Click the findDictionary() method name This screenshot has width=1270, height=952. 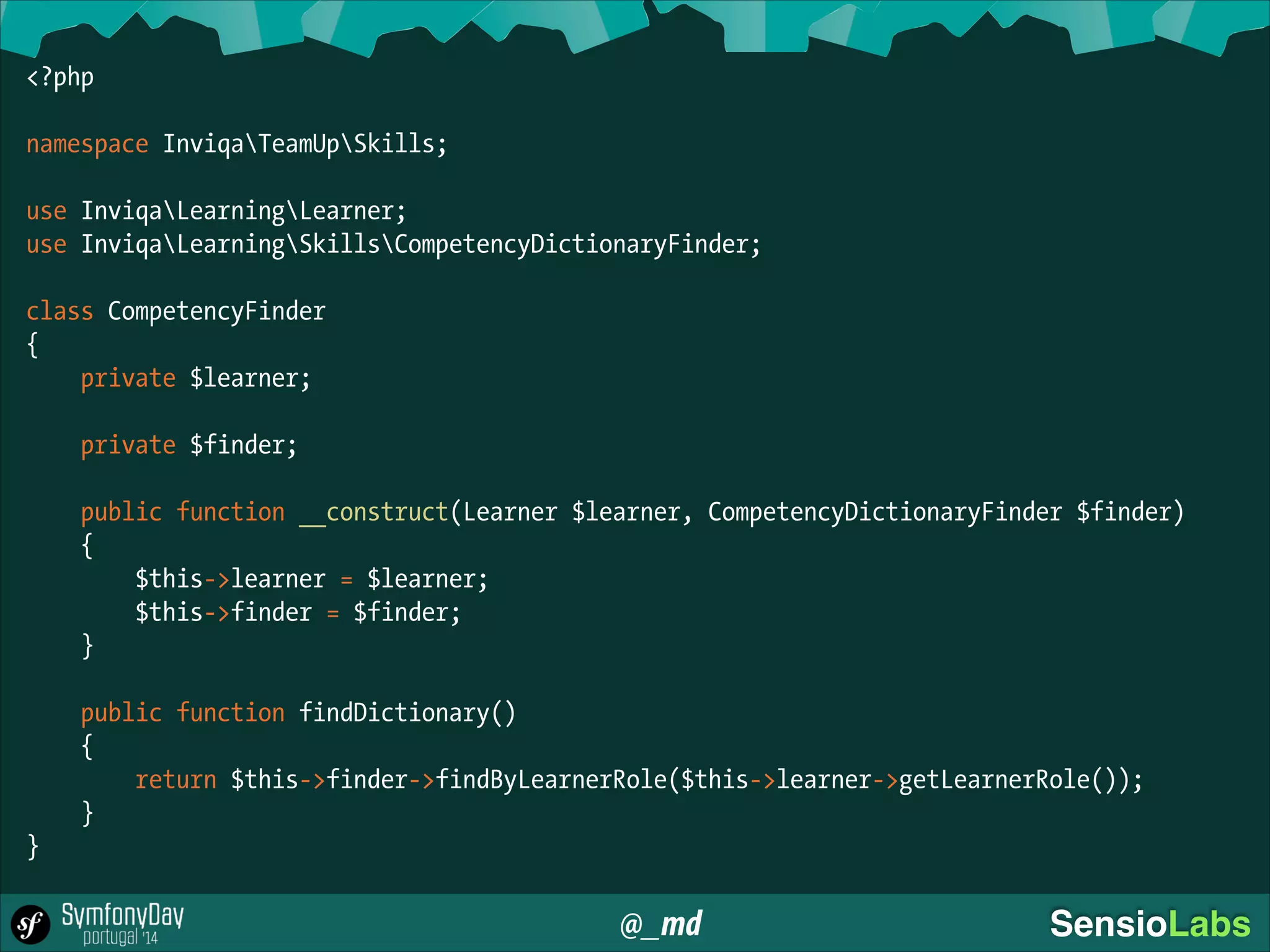coord(407,713)
